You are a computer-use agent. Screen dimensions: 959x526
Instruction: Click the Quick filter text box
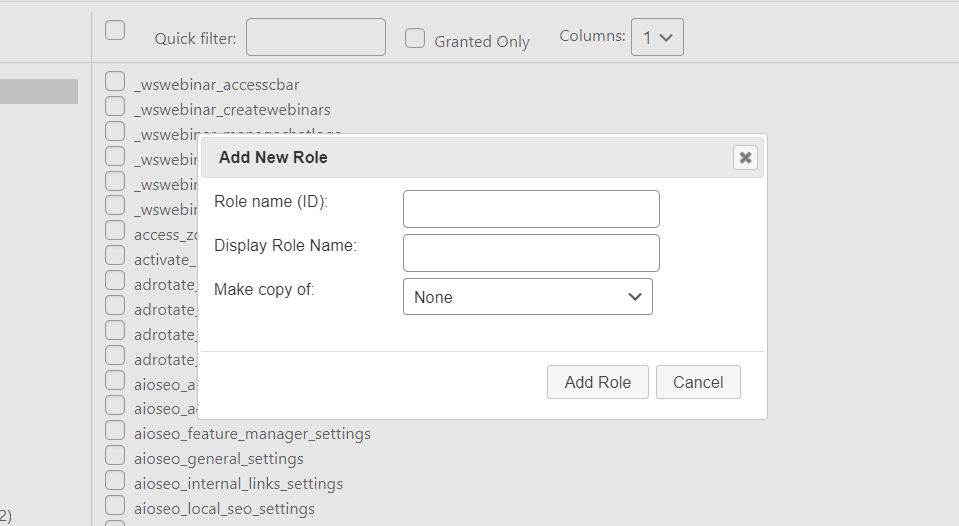pos(315,37)
